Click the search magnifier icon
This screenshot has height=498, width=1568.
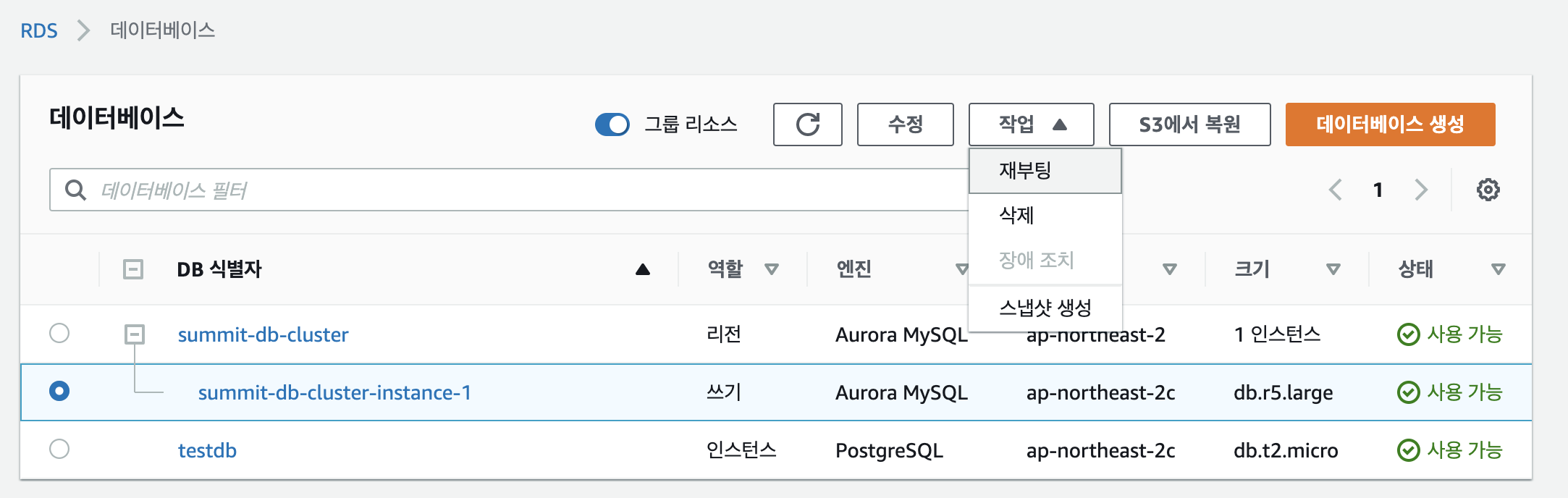75,190
